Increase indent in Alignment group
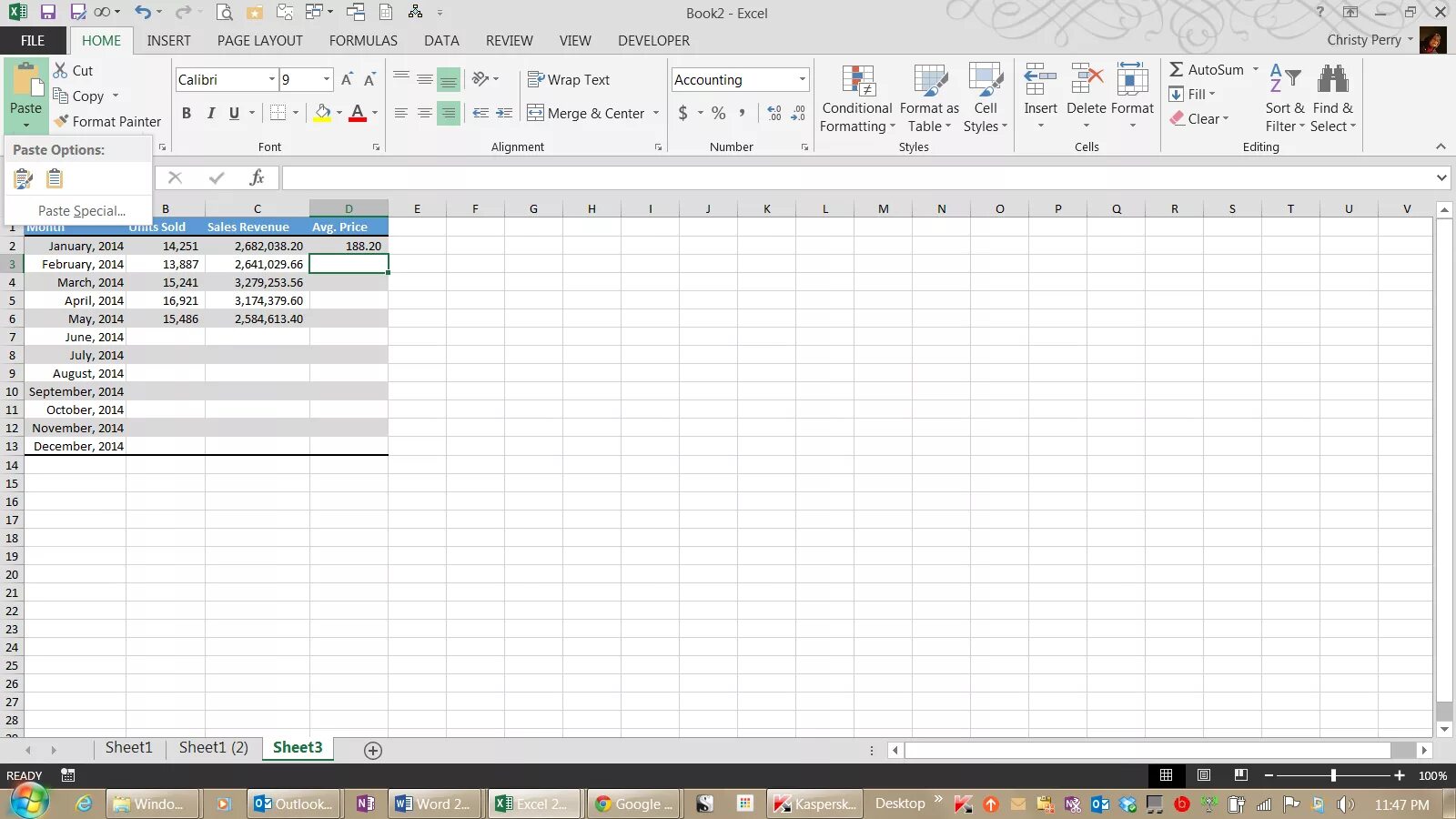The height and width of the screenshot is (819, 1456). [504, 113]
